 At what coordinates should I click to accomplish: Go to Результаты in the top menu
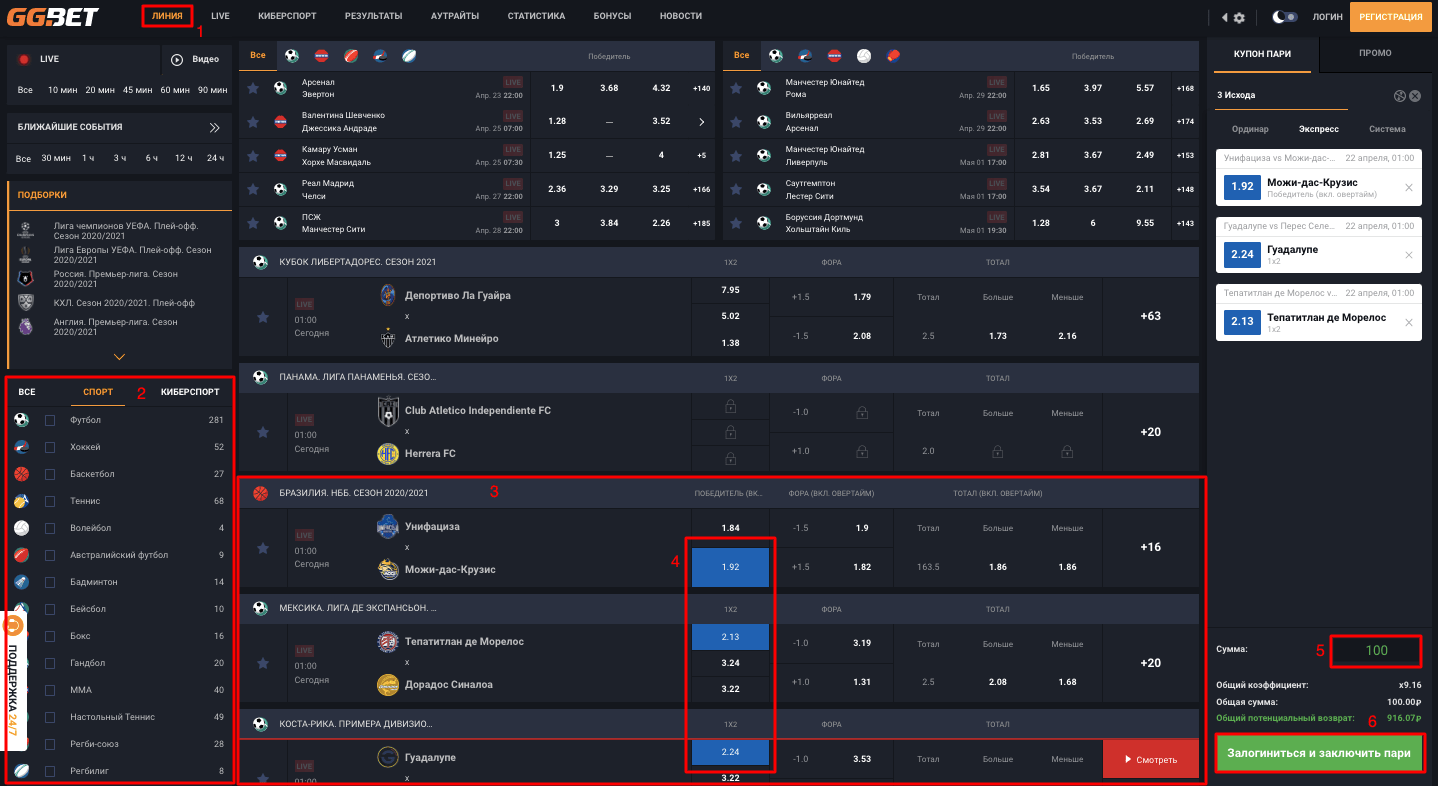tap(373, 17)
